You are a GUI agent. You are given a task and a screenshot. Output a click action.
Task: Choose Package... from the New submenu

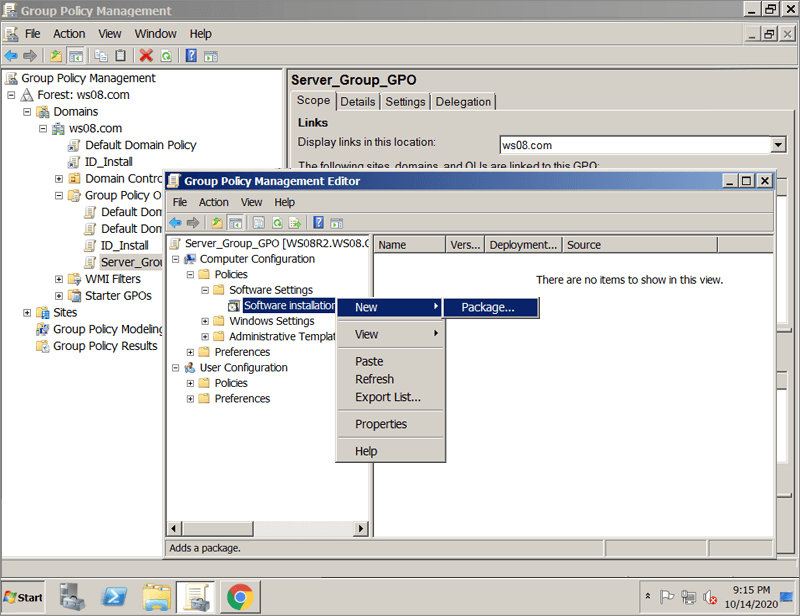click(488, 308)
